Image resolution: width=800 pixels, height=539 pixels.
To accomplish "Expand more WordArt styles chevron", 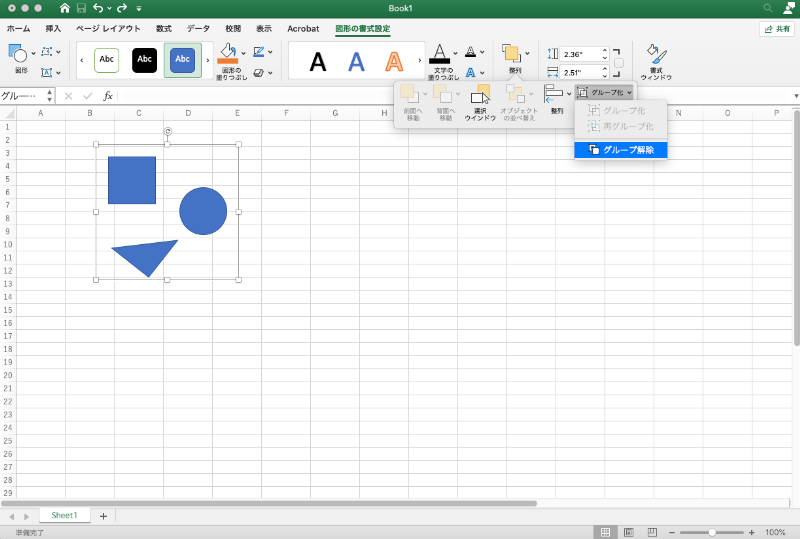I will click(x=420, y=61).
